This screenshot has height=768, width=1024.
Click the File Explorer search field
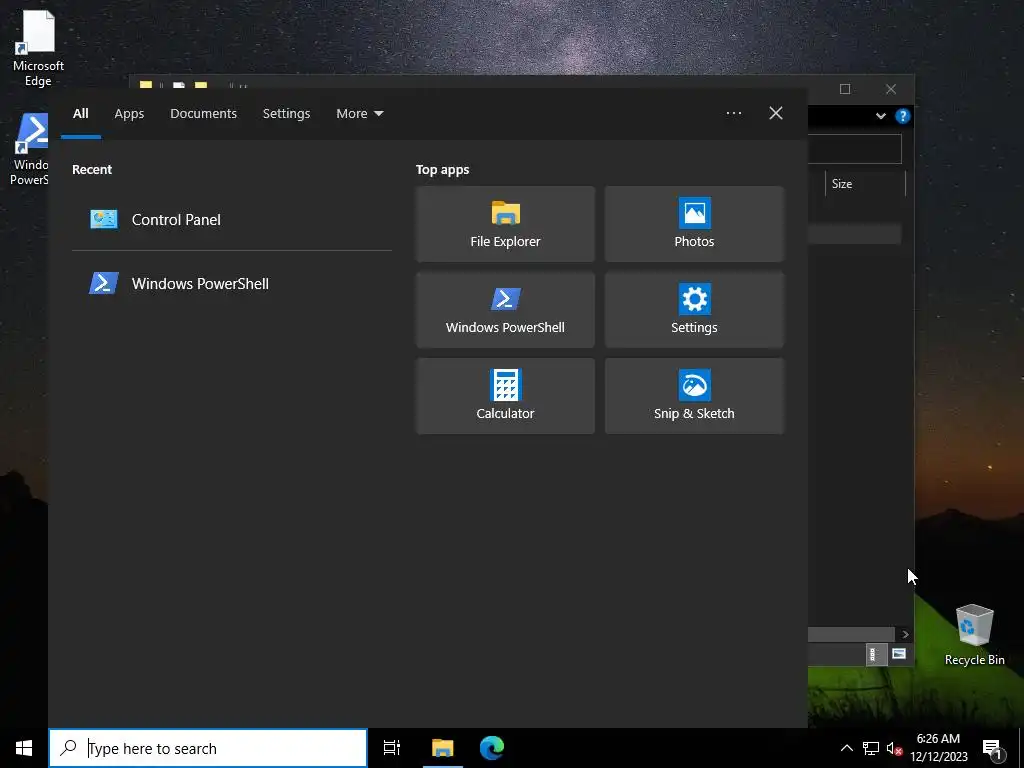tap(854, 149)
